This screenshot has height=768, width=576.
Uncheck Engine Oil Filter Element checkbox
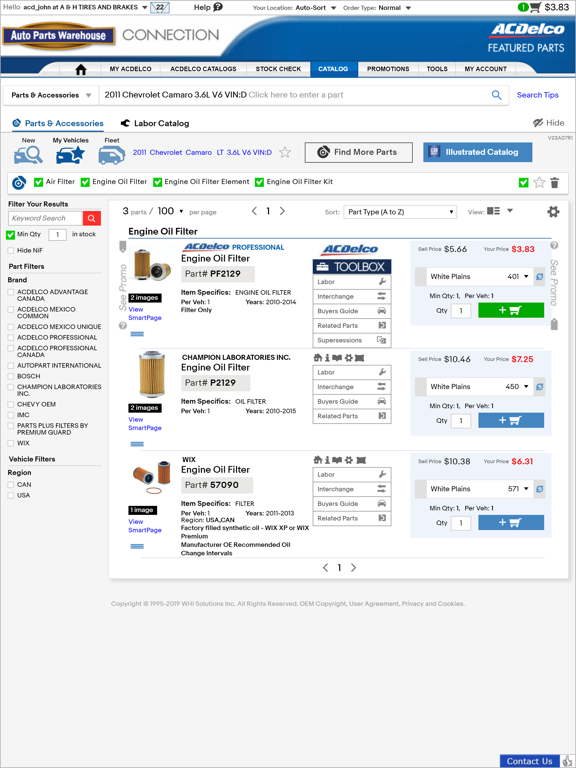click(157, 182)
